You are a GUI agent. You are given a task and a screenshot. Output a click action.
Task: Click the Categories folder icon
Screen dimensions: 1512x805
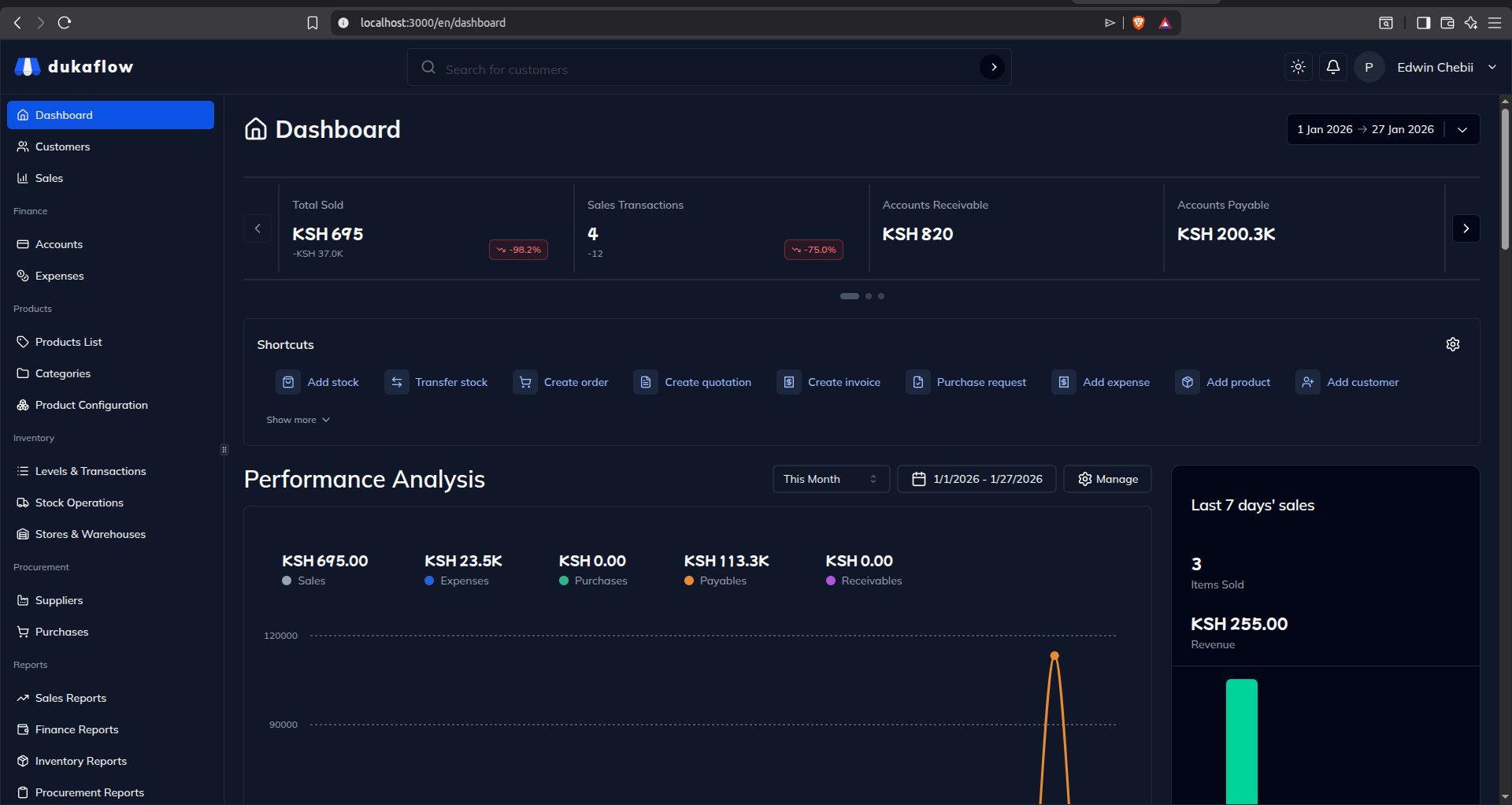23,373
